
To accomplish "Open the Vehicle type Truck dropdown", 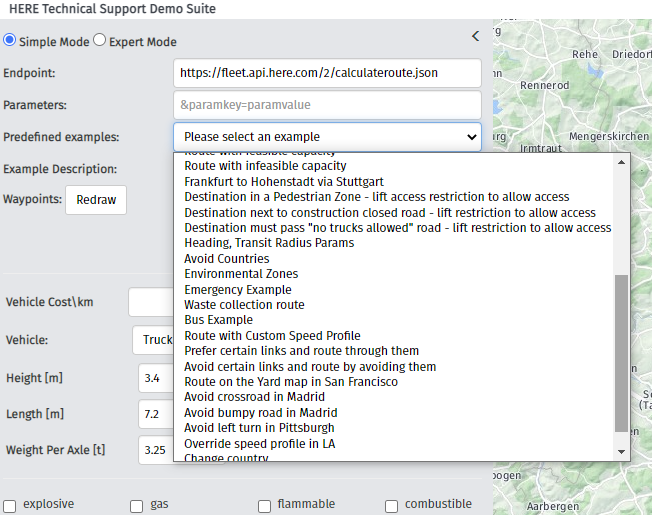I will [153, 340].
